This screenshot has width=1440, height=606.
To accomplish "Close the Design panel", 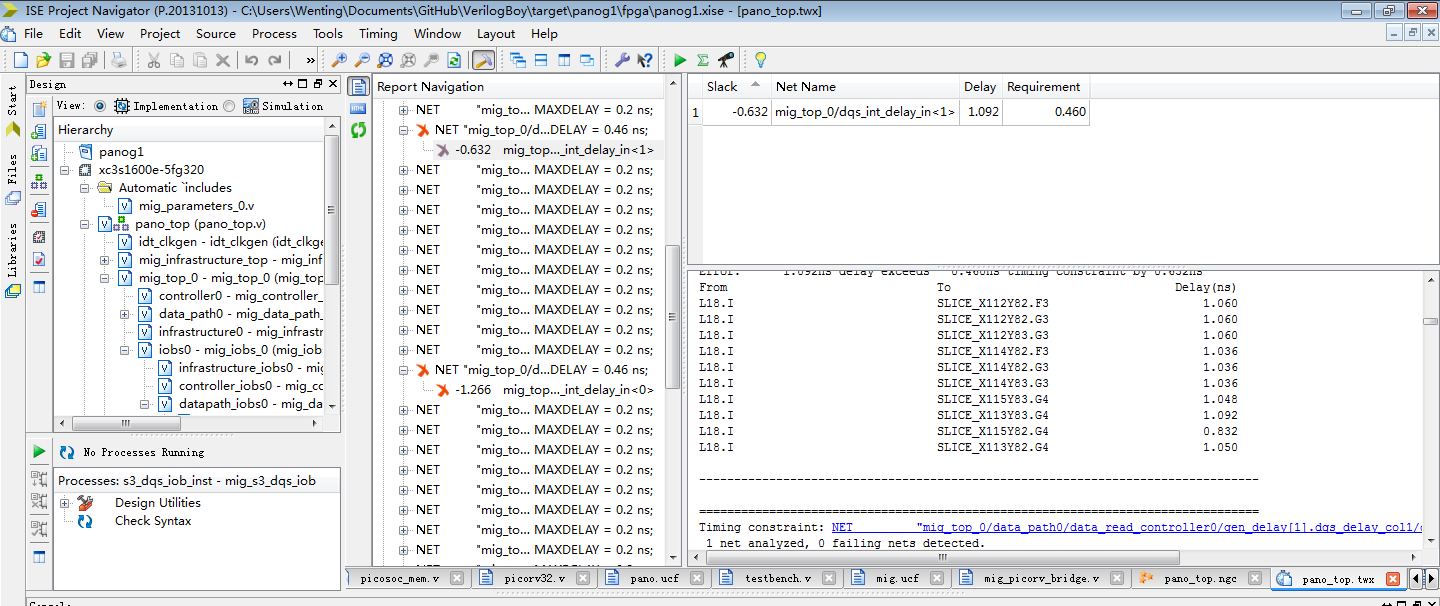I will [334, 84].
